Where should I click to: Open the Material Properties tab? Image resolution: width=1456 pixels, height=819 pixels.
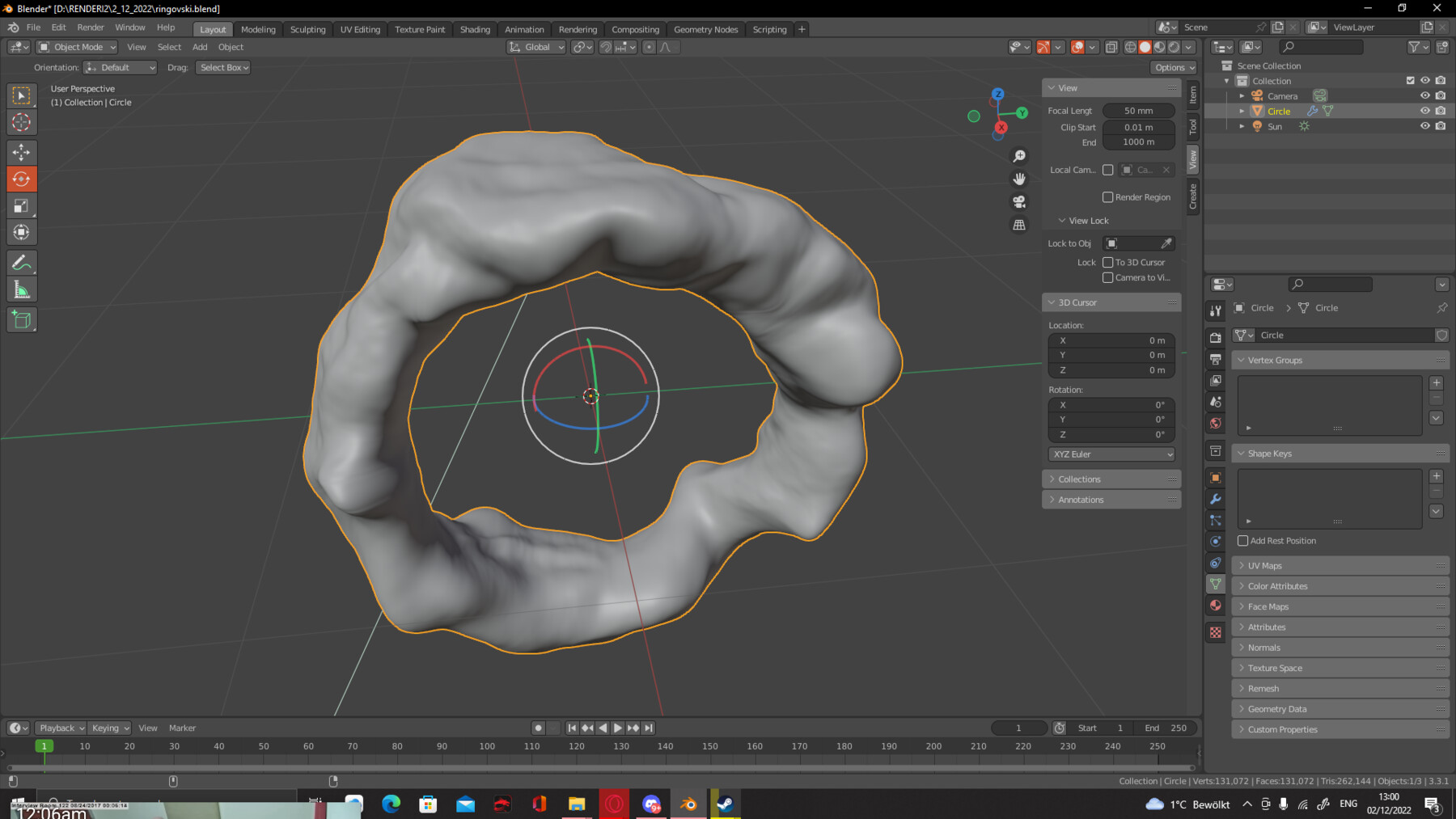pyautogui.click(x=1216, y=605)
